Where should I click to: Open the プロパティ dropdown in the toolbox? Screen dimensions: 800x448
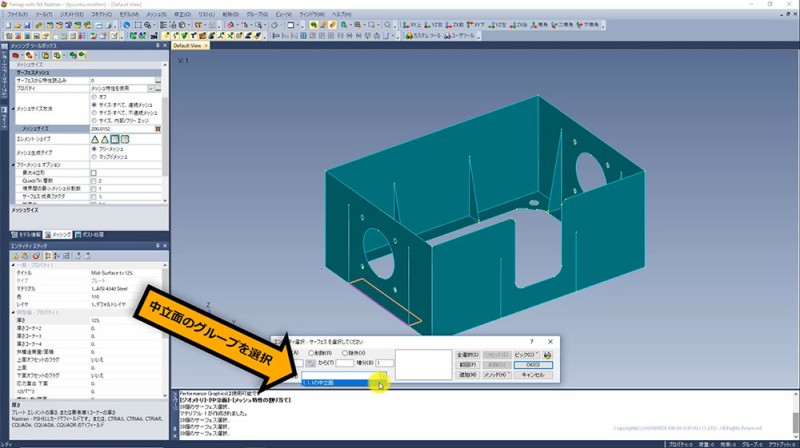click(151, 89)
